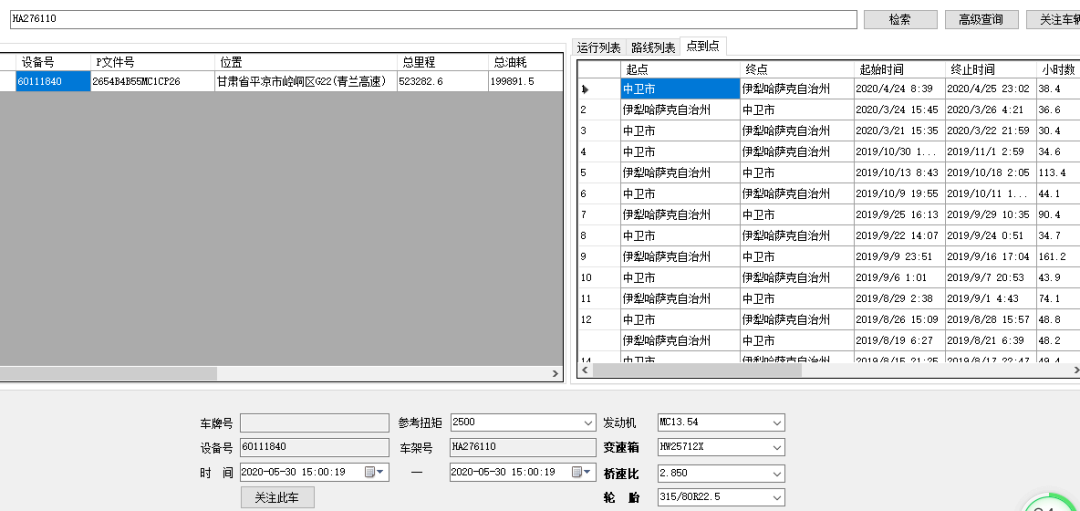Image resolution: width=1080 pixels, height=511 pixels.
Task: Click the 总里程 column header
Action: (x=442, y=62)
